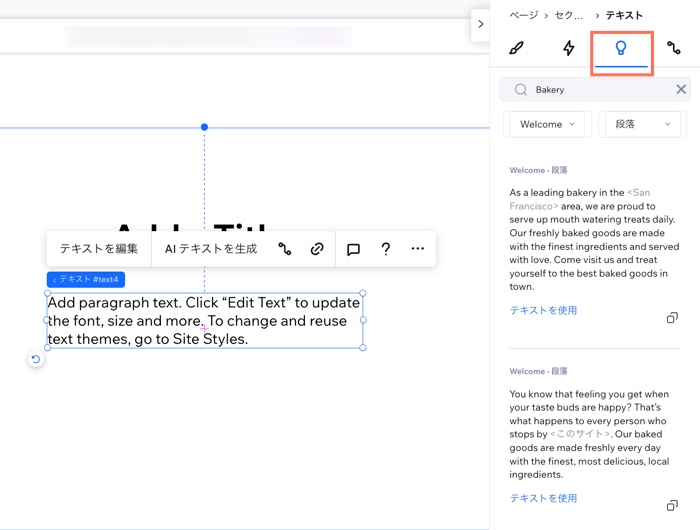Viewport: 700px width, 530px height.
Task: Open the design paintbrush tab
Action: 516,48
